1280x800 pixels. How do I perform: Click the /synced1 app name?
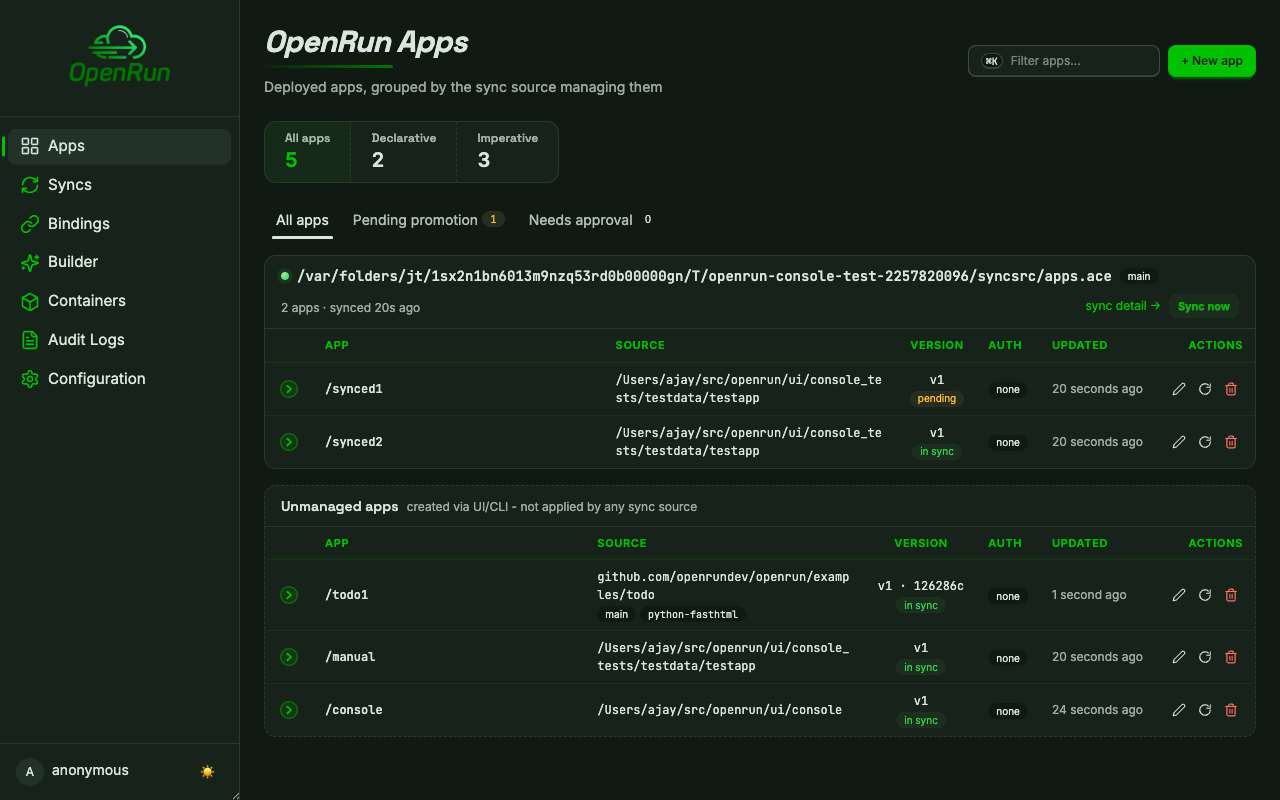(354, 389)
